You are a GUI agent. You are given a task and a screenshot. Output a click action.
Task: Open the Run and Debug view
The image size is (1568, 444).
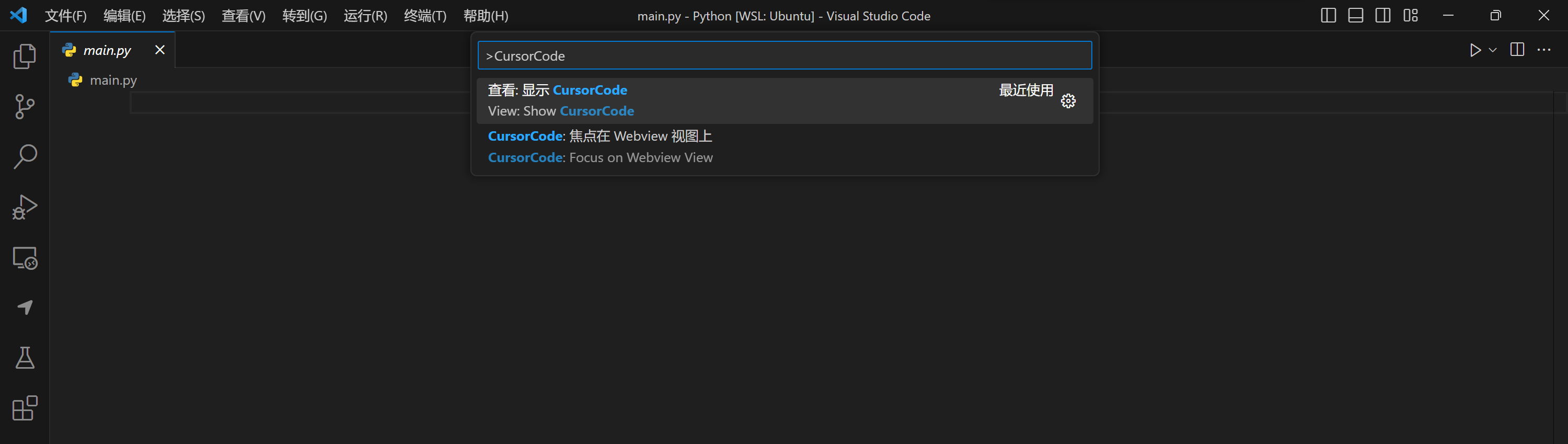coord(25,207)
